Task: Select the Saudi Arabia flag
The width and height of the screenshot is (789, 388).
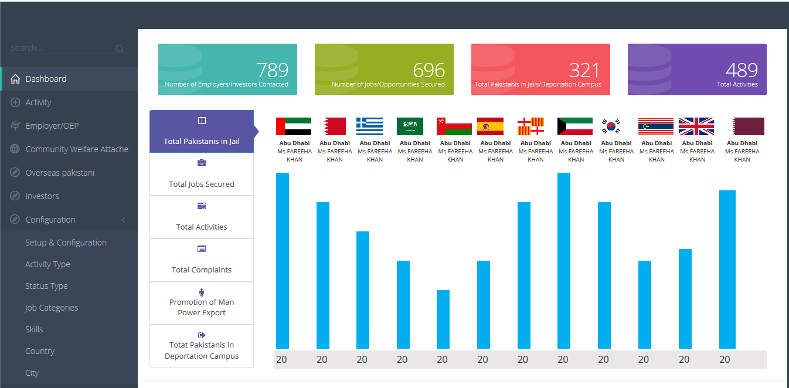Action: [410, 126]
